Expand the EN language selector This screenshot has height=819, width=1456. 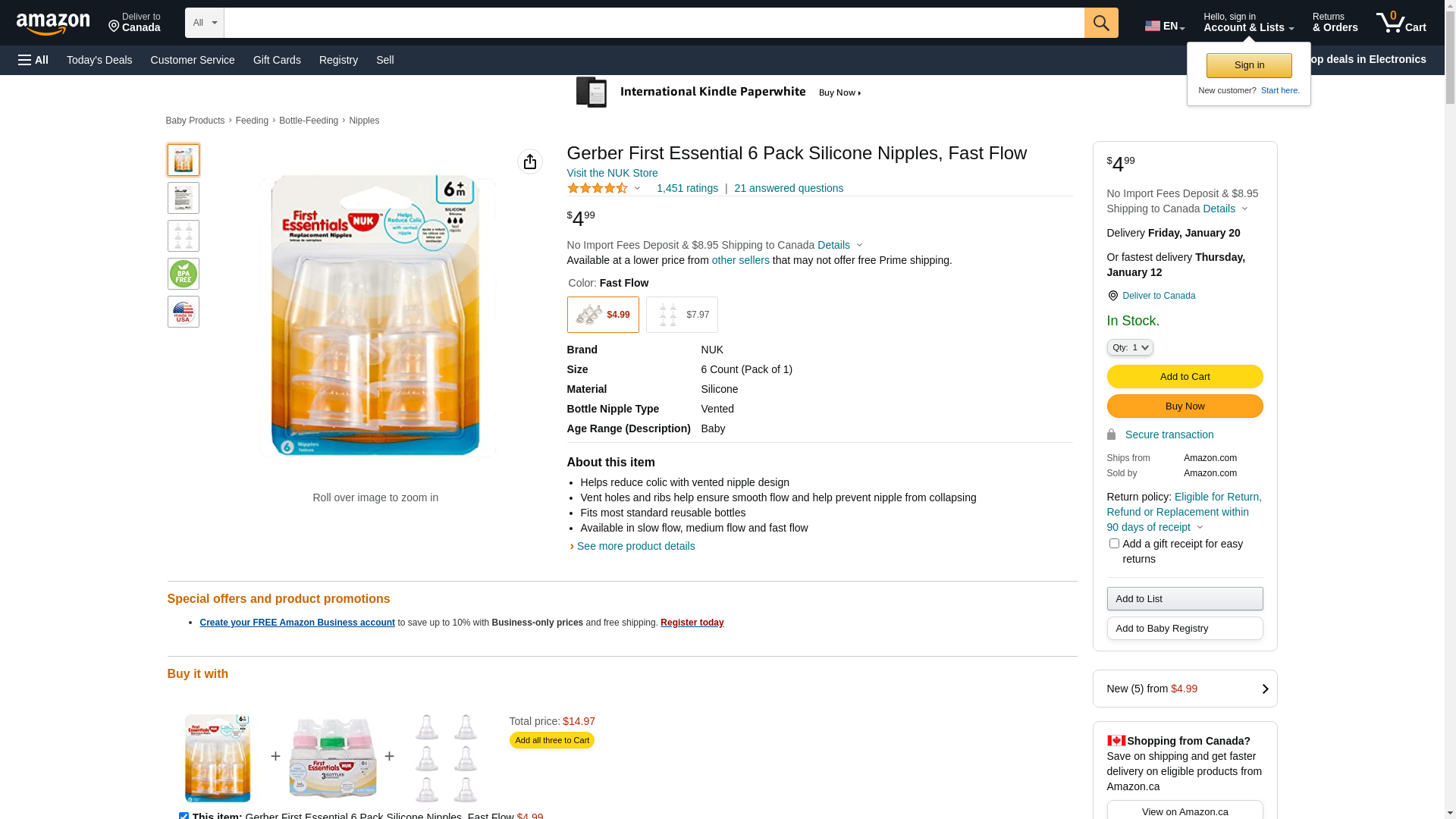point(1165,26)
